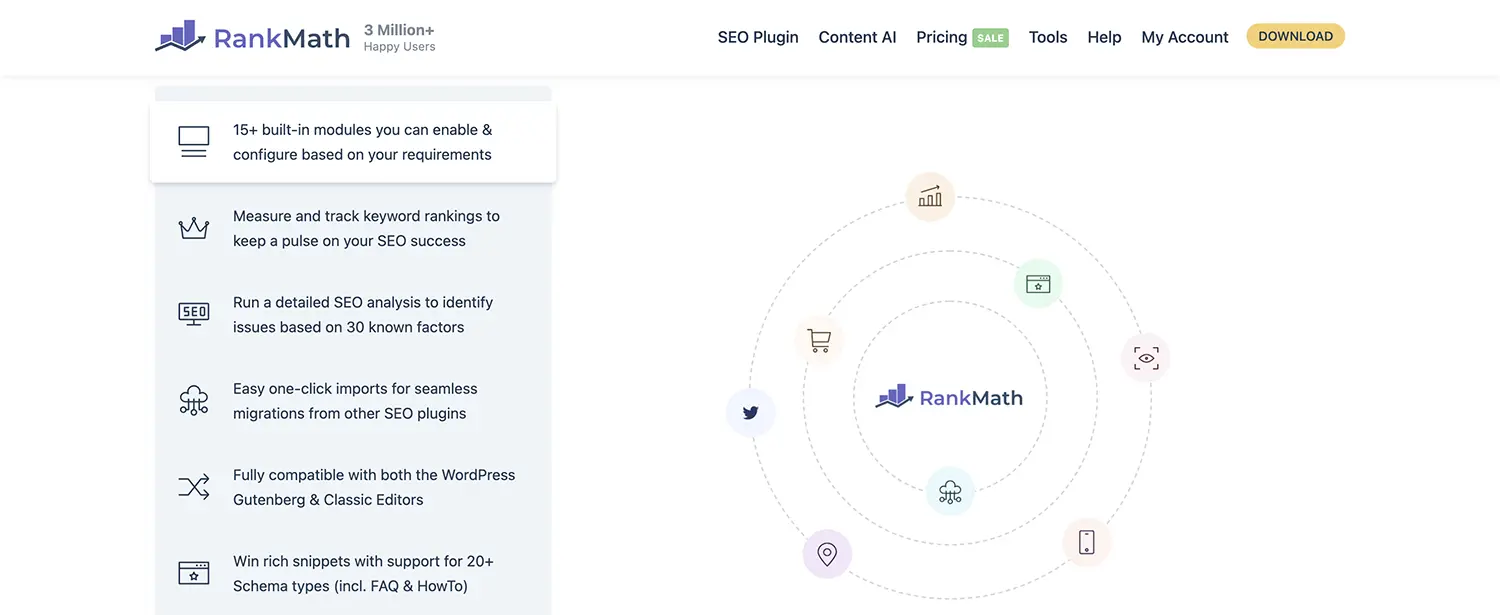Open the Tools menu
The height and width of the screenshot is (615, 1500).
pyautogui.click(x=1048, y=37)
